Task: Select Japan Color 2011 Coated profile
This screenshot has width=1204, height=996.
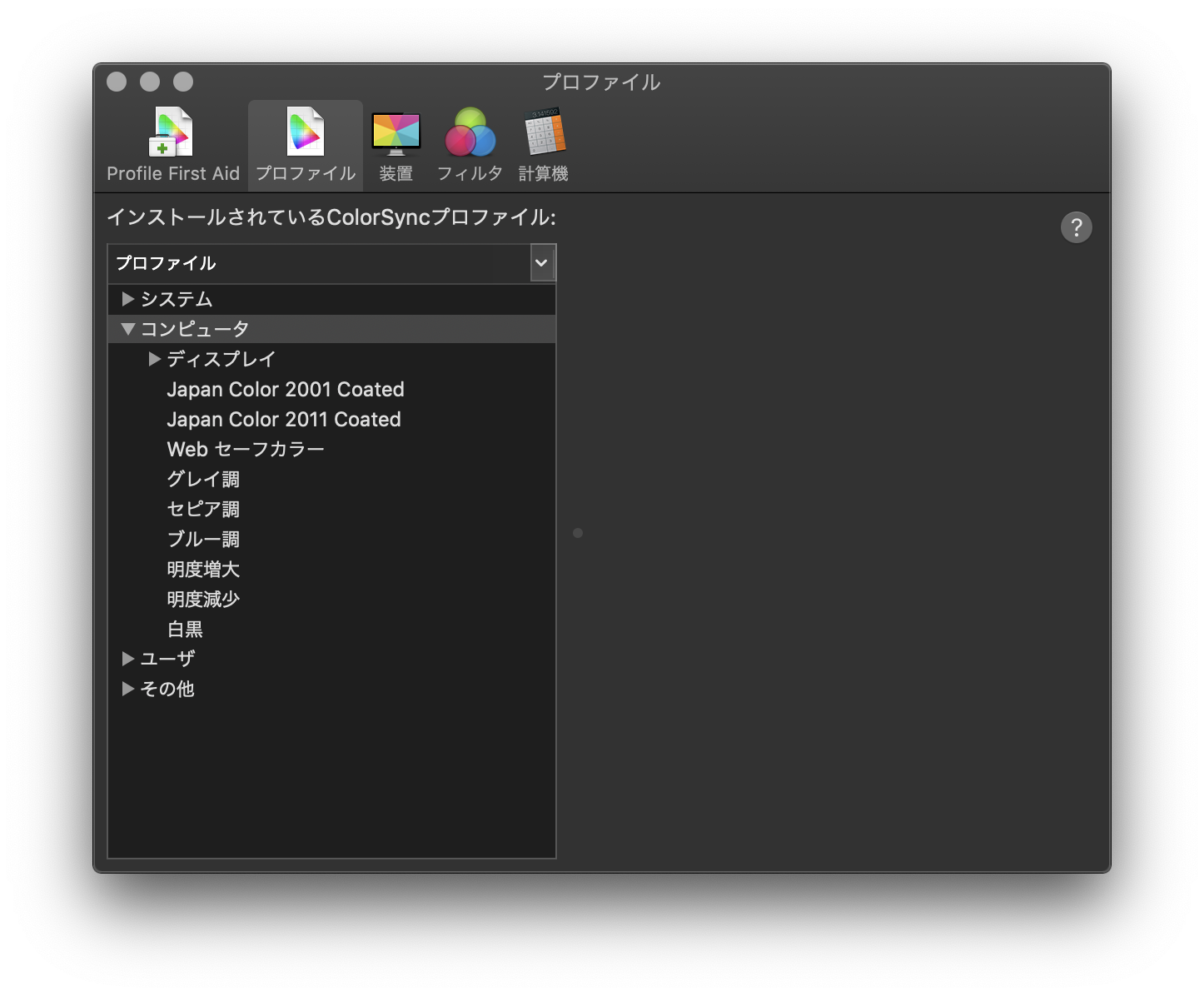Action: pyautogui.click(x=283, y=420)
